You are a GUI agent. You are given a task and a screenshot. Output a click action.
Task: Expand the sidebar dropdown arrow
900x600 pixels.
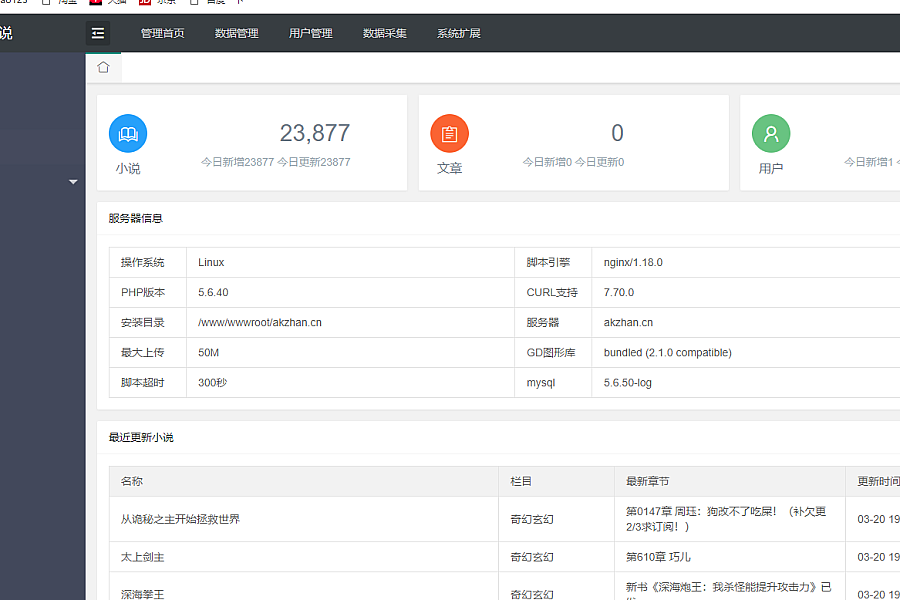[x=73, y=182]
